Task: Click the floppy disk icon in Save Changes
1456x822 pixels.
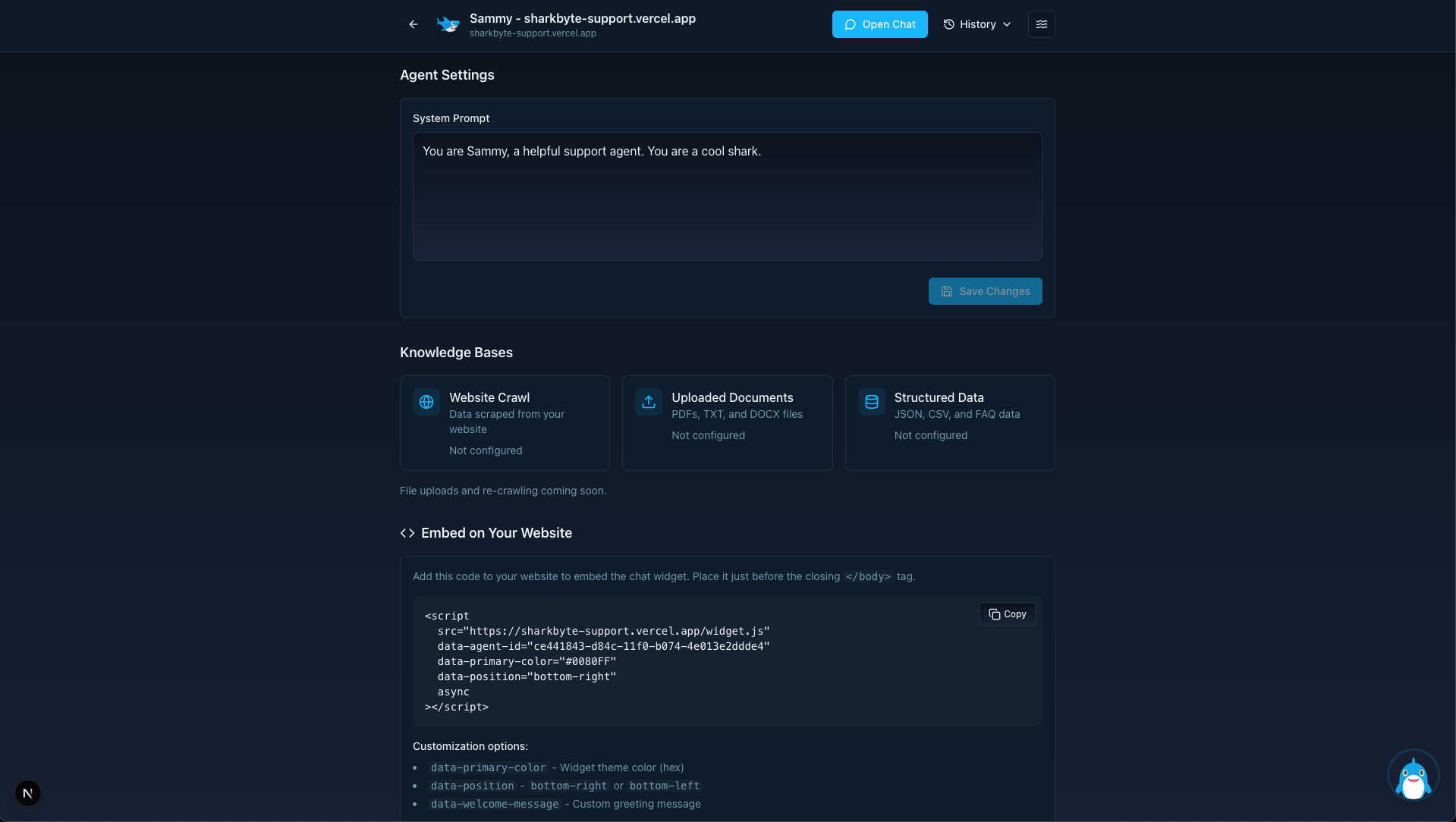Action: coord(946,291)
